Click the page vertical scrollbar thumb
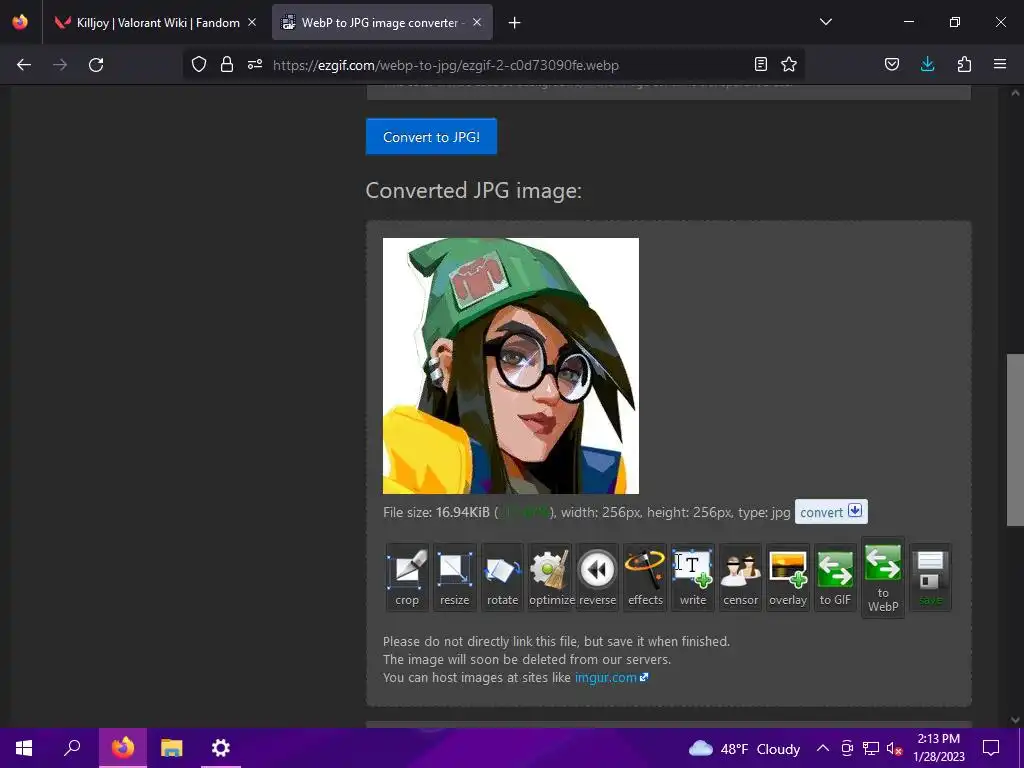 (x=1015, y=440)
